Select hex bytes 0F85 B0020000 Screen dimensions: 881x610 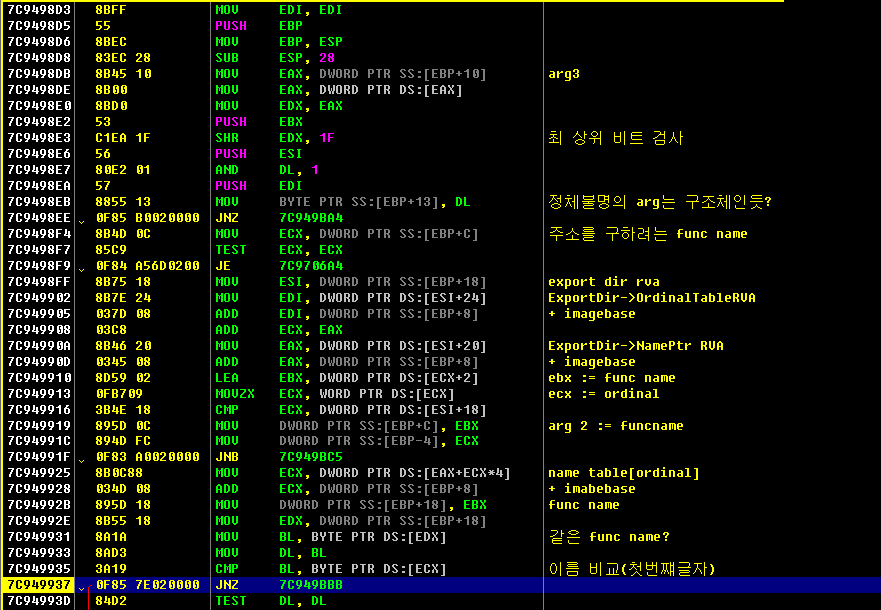pyautogui.click(x=148, y=217)
